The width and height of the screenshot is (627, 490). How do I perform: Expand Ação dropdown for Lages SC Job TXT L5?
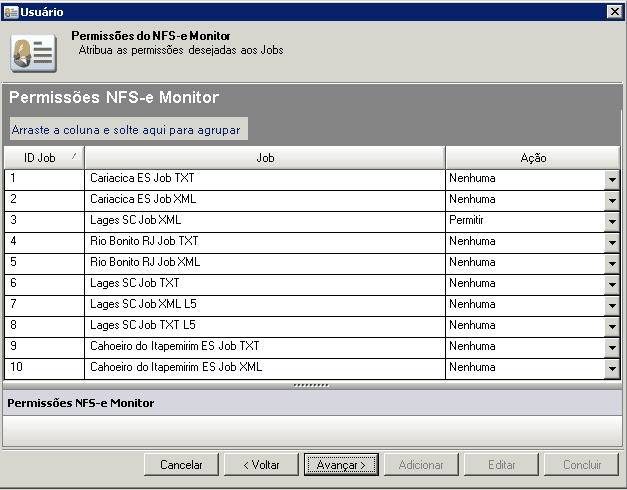(x=612, y=326)
